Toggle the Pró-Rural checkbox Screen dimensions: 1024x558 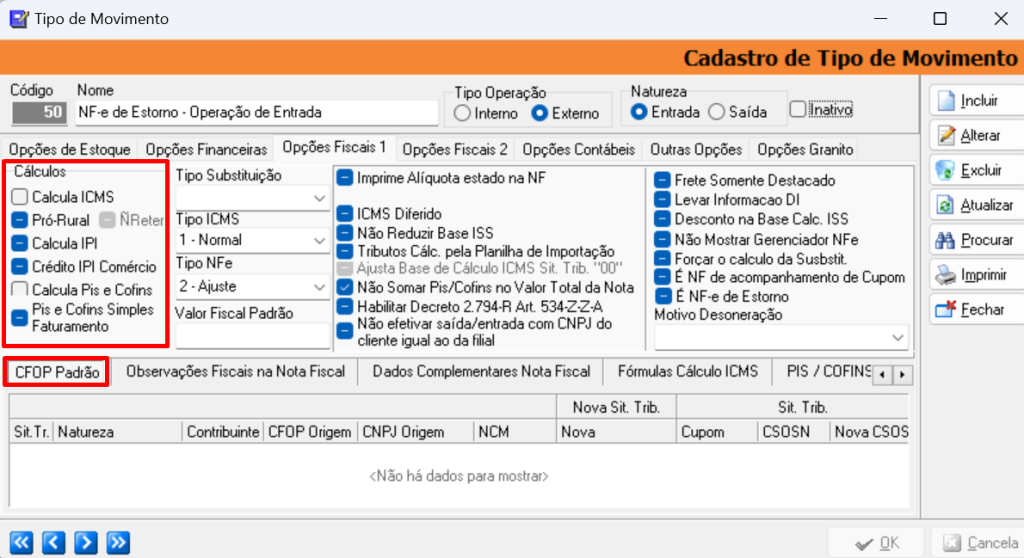[20, 220]
